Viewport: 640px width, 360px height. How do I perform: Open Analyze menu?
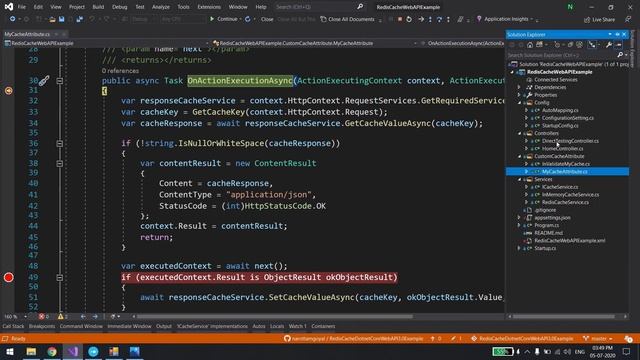pyautogui.click(x=160, y=7)
